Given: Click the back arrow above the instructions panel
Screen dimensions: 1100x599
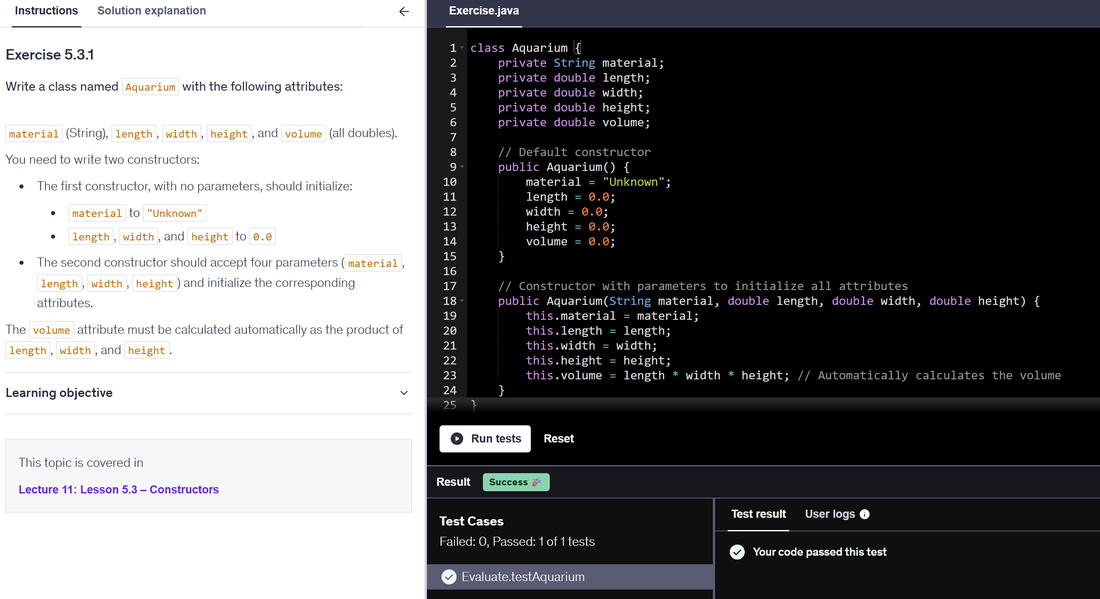Looking at the screenshot, I should (x=404, y=12).
